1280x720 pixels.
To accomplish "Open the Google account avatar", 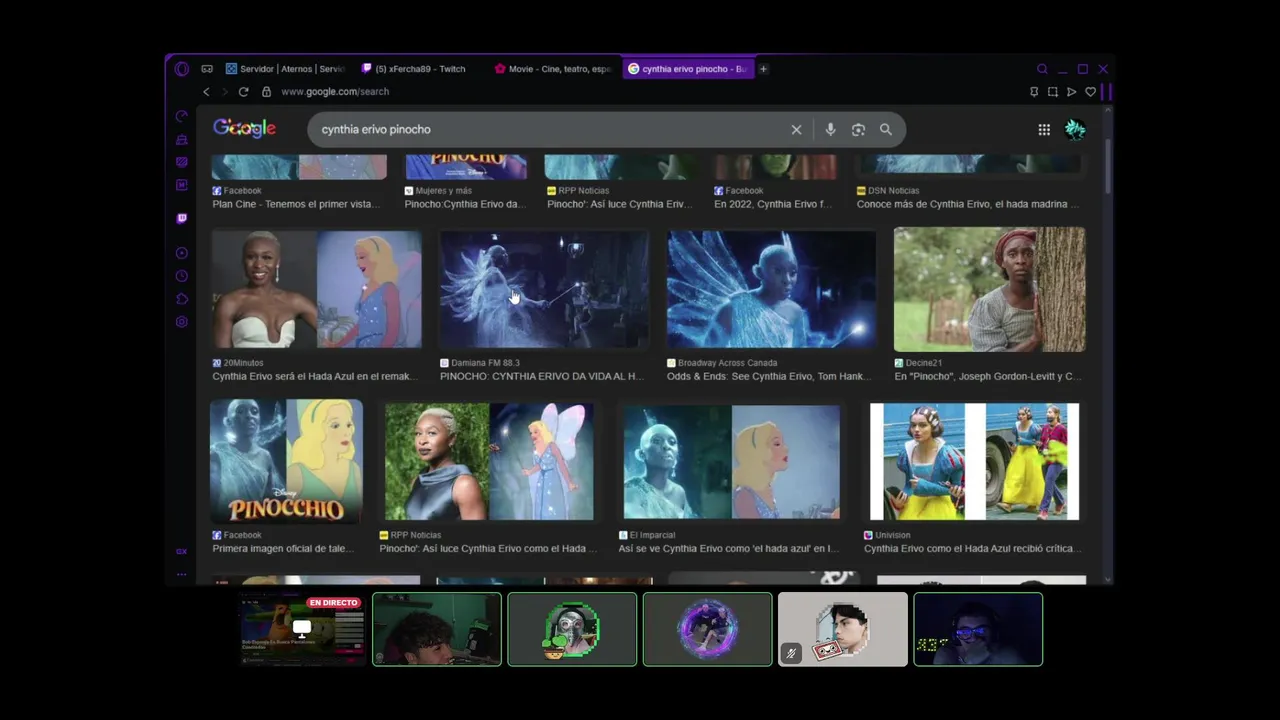I will (1075, 129).
